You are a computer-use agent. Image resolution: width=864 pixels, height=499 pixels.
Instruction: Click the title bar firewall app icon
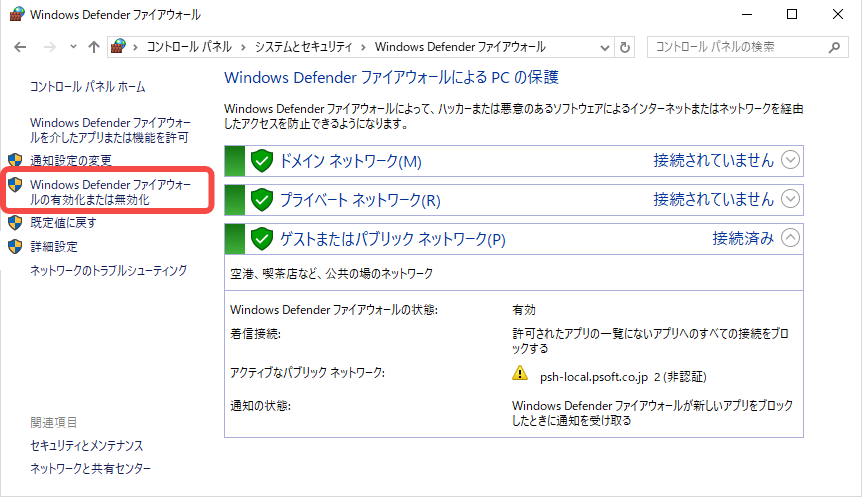(17, 14)
